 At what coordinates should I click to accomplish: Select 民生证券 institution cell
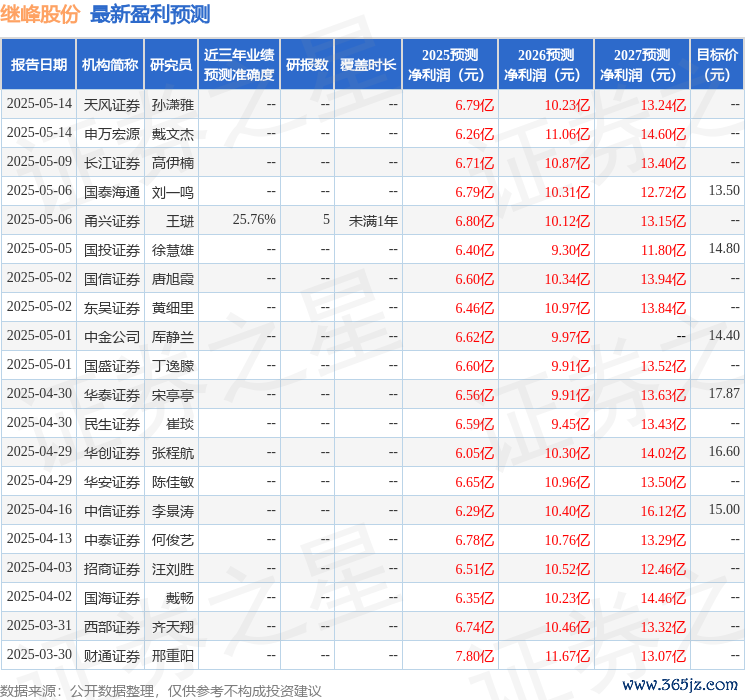112,424
